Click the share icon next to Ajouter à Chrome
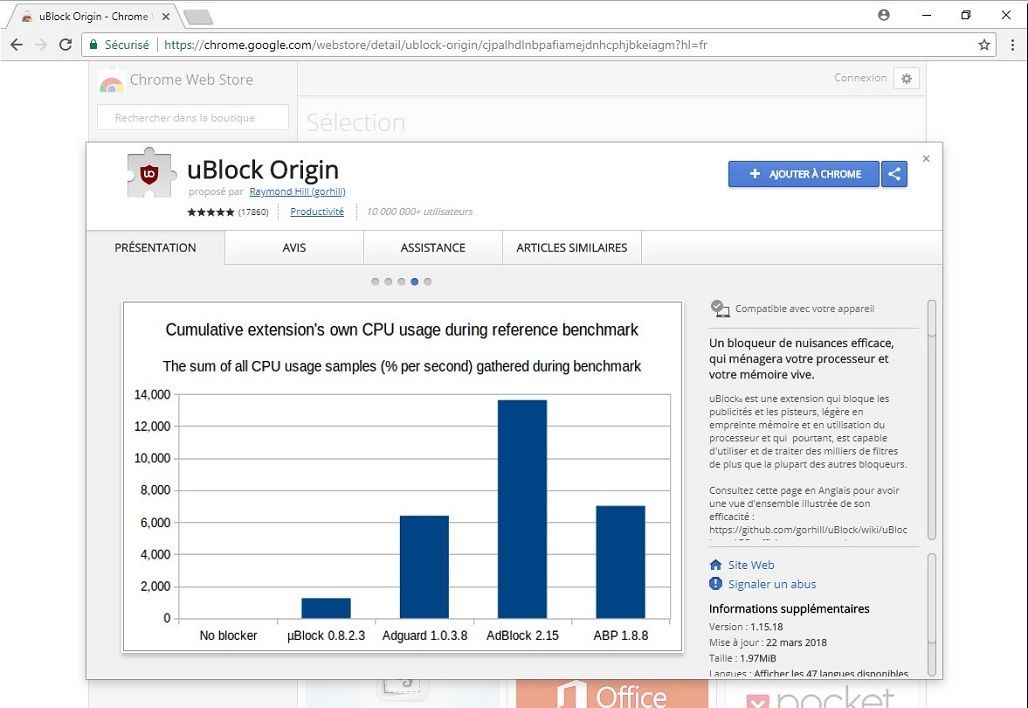This screenshot has width=1028, height=708. click(895, 174)
